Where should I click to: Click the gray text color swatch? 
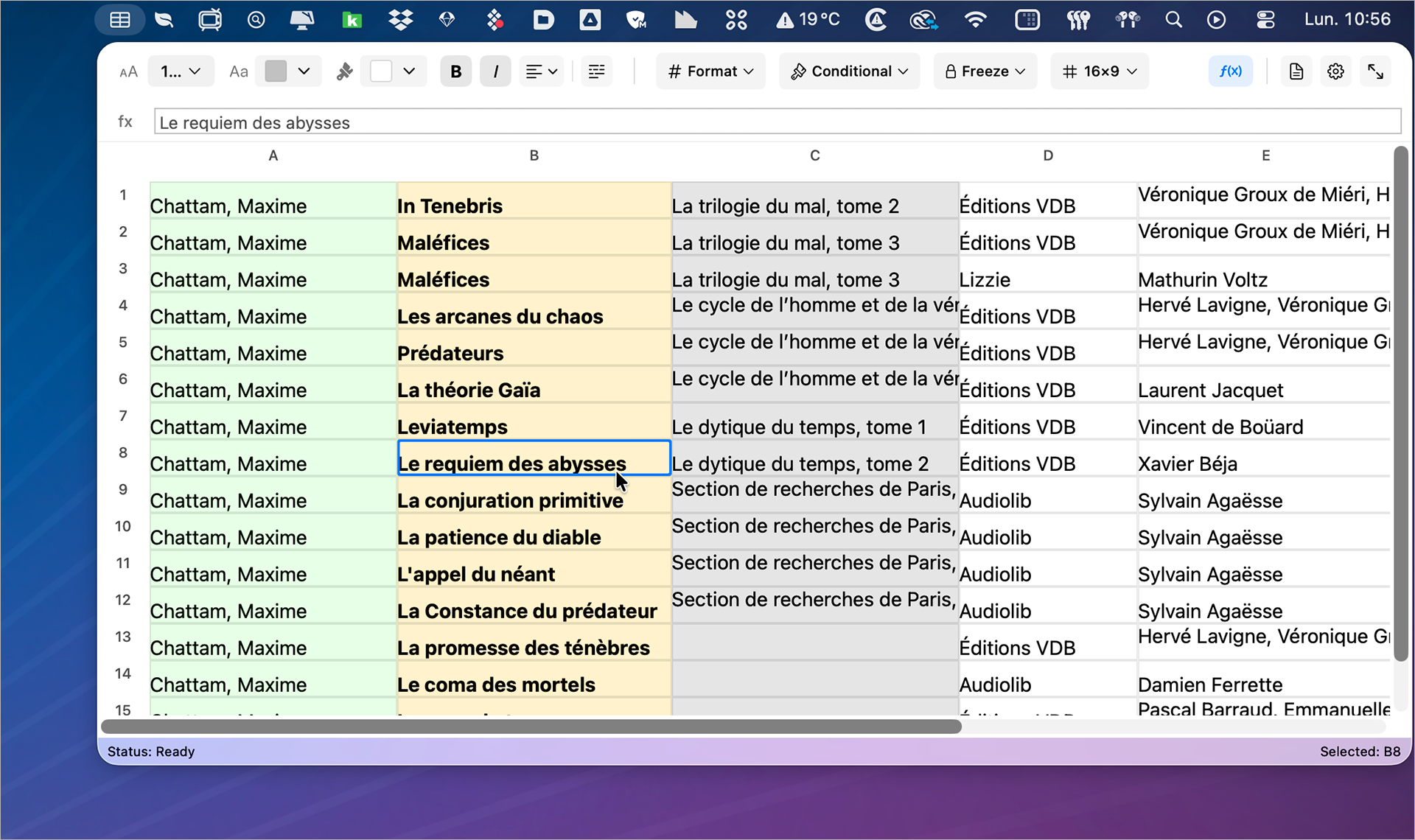click(276, 71)
